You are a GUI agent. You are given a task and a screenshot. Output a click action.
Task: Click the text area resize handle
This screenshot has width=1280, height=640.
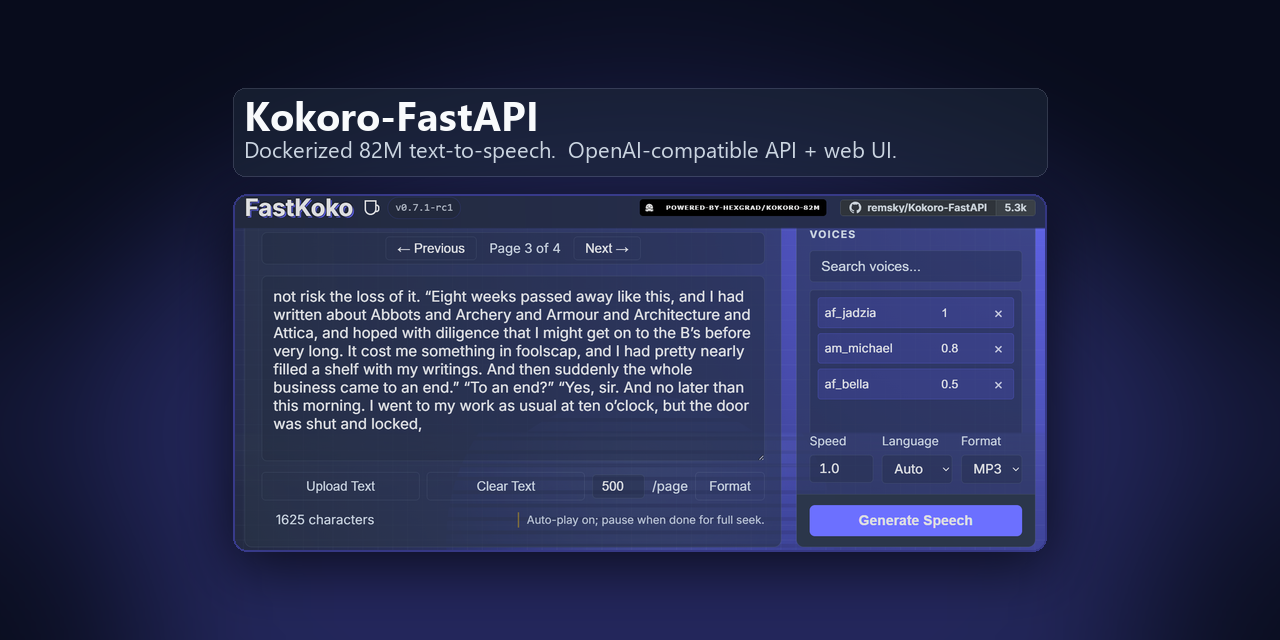759,456
